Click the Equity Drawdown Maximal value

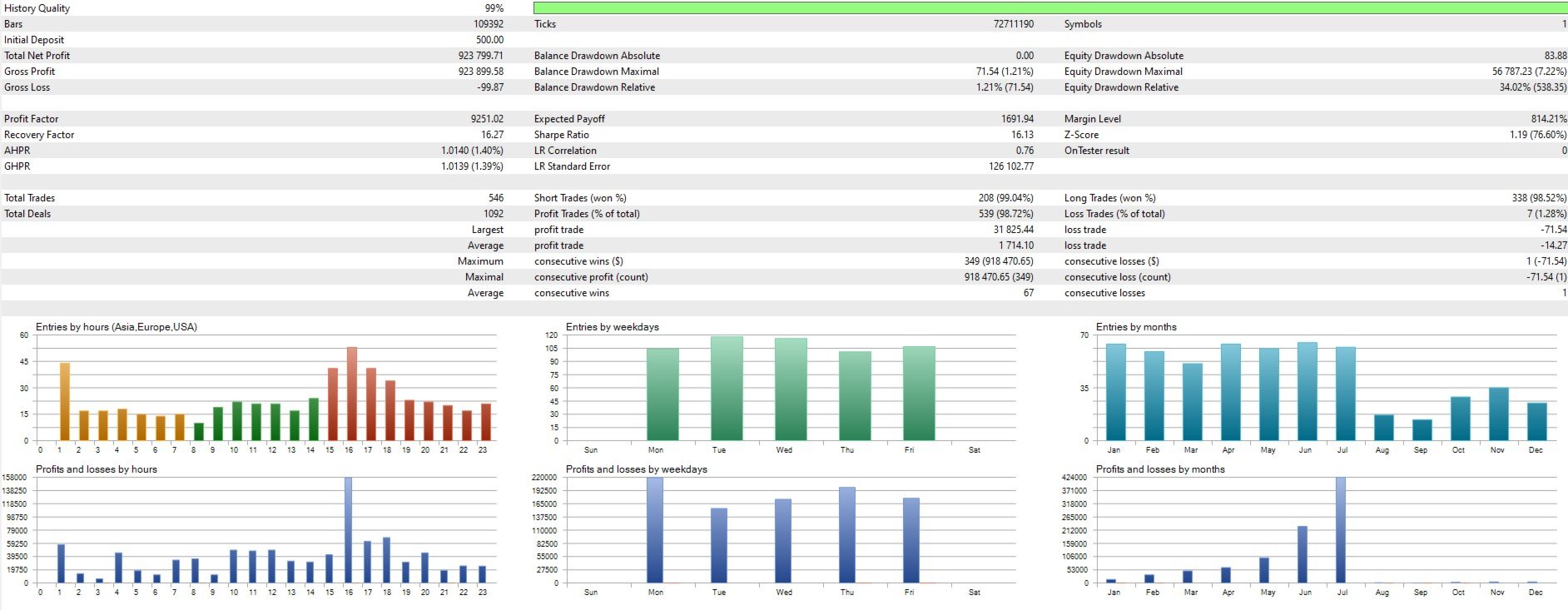coord(1529,72)
